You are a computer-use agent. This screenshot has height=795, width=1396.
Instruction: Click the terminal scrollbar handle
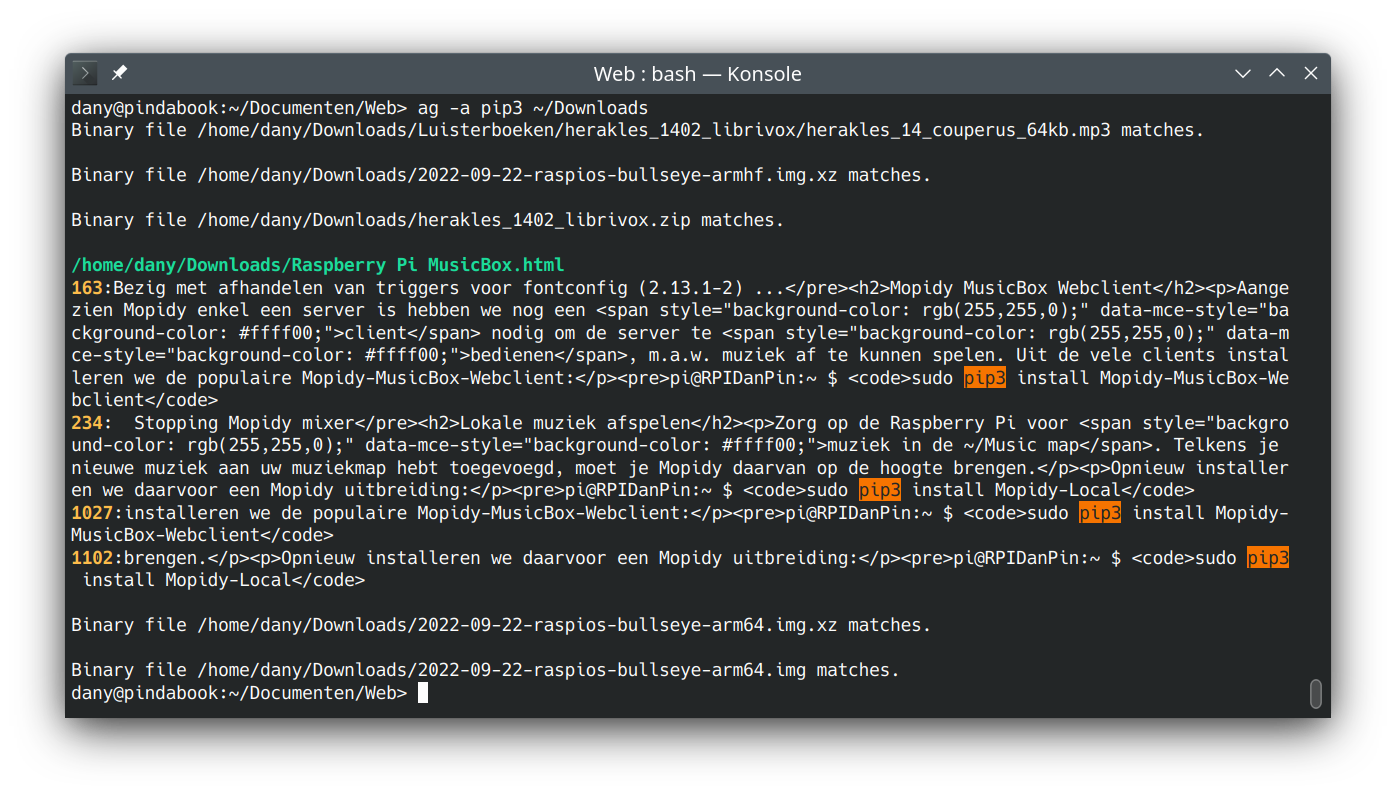[1316, 694]
